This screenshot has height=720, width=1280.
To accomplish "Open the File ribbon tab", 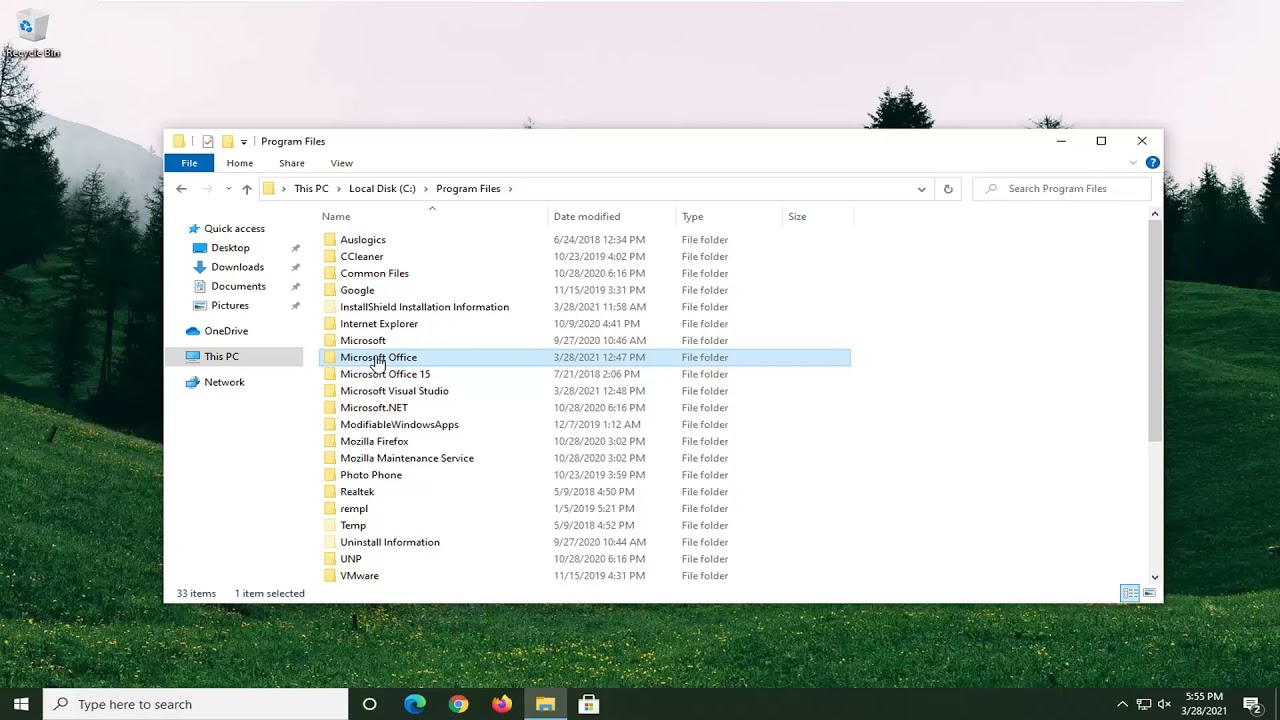I will 189,163.
